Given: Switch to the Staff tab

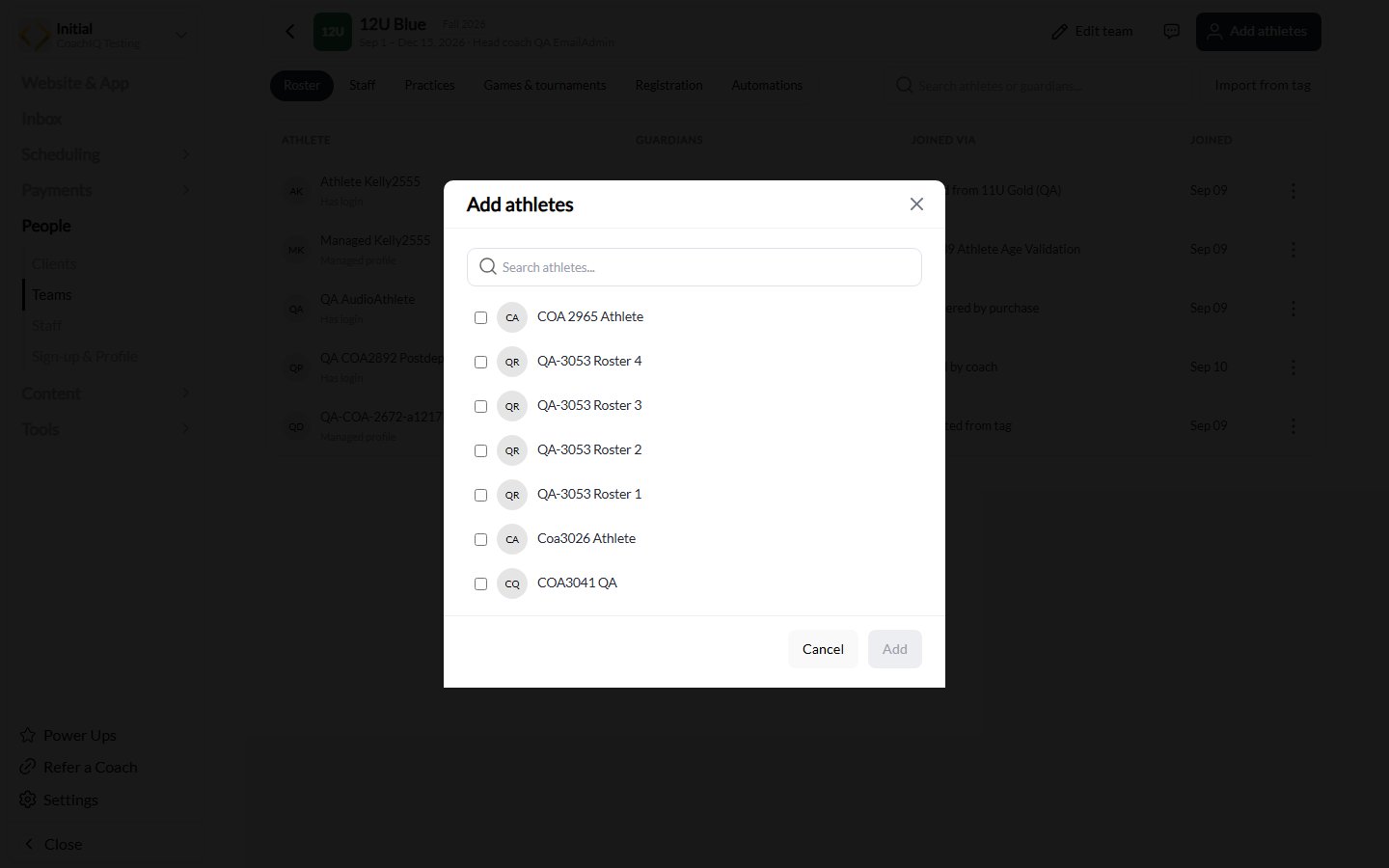Looking at the screenshot, I should pyautogui.click(x=363, y=86).
